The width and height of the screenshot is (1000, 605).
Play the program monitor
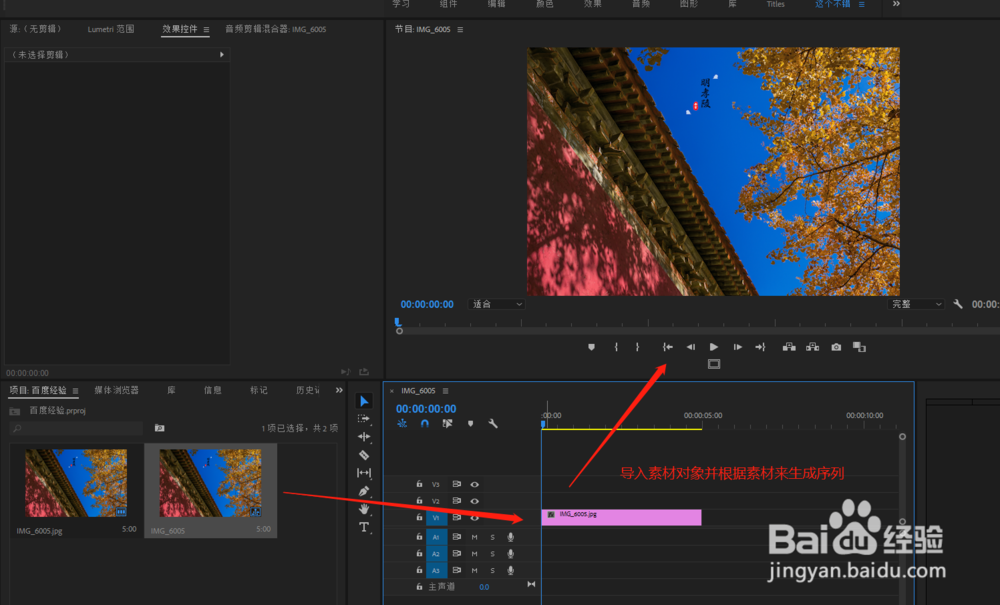coord(714,347)
